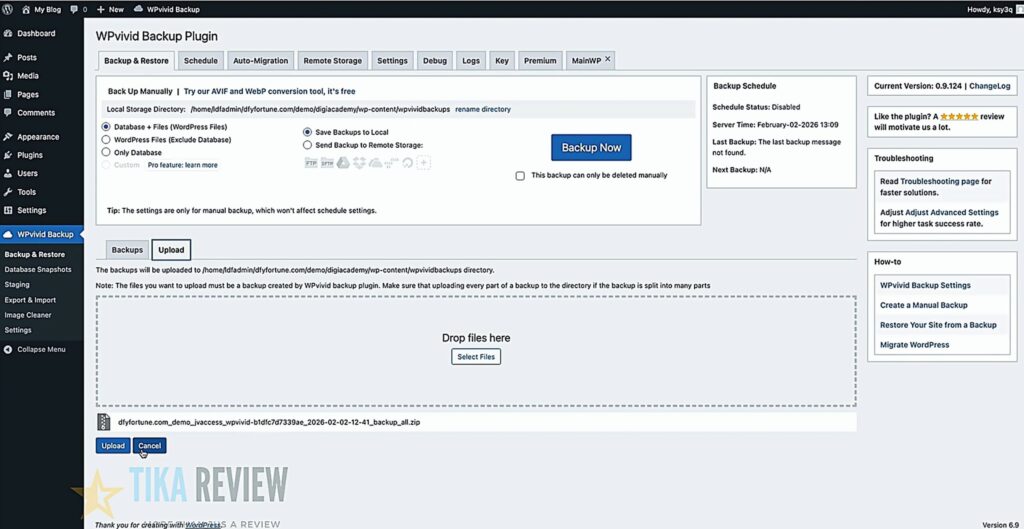
Task: Open the Howdy user account menu
Action: (x=994, y=9)
